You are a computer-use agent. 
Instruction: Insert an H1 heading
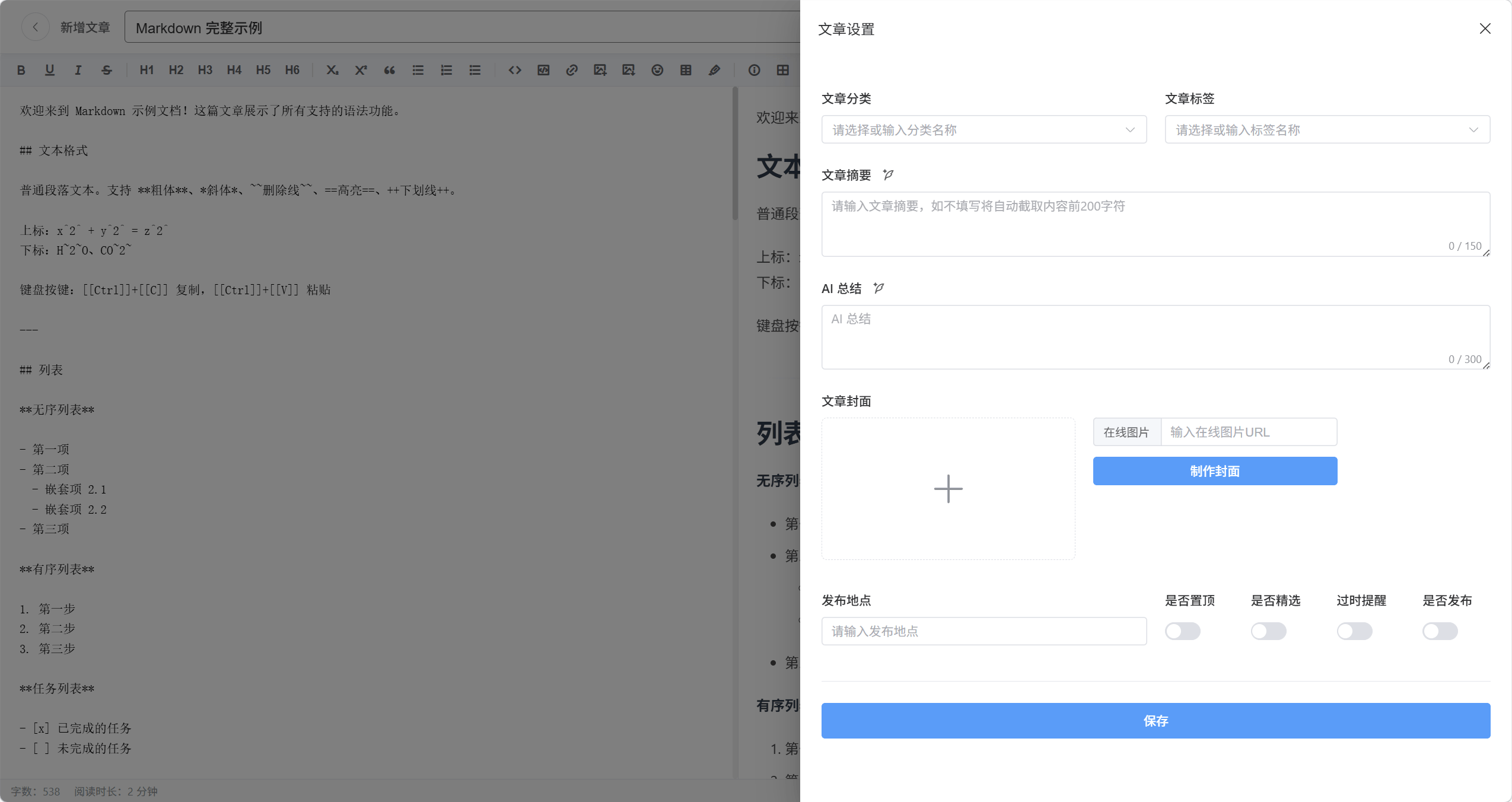coord(147,70)
